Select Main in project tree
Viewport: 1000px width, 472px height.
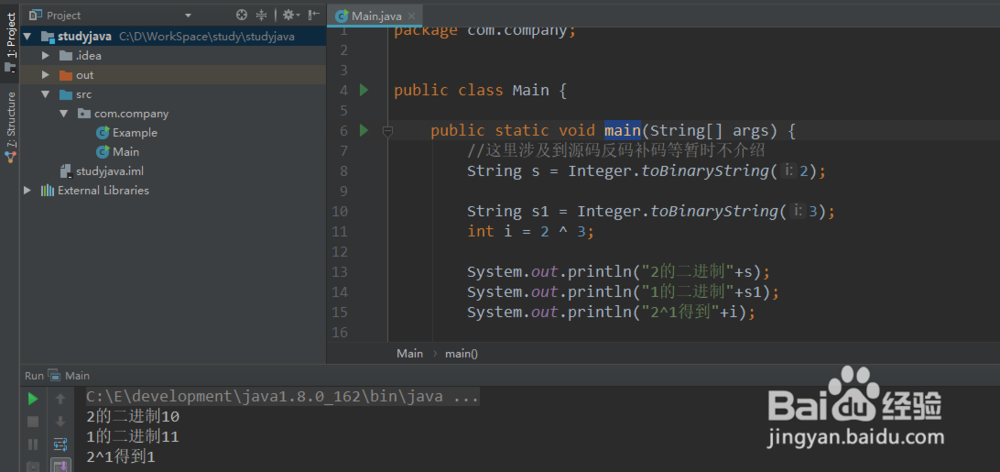point(126,152)
